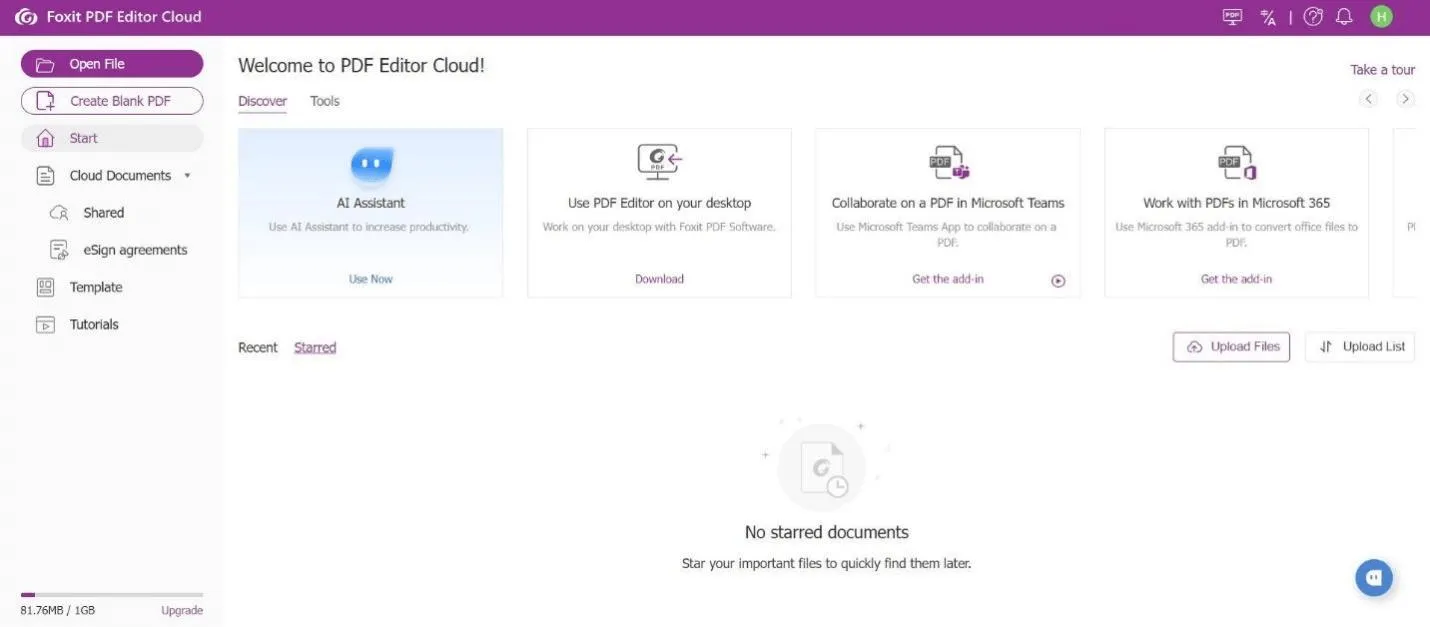This screenshot has width=1430, height=627.
Task: Click the Upload Files button
Action: 1232,347
